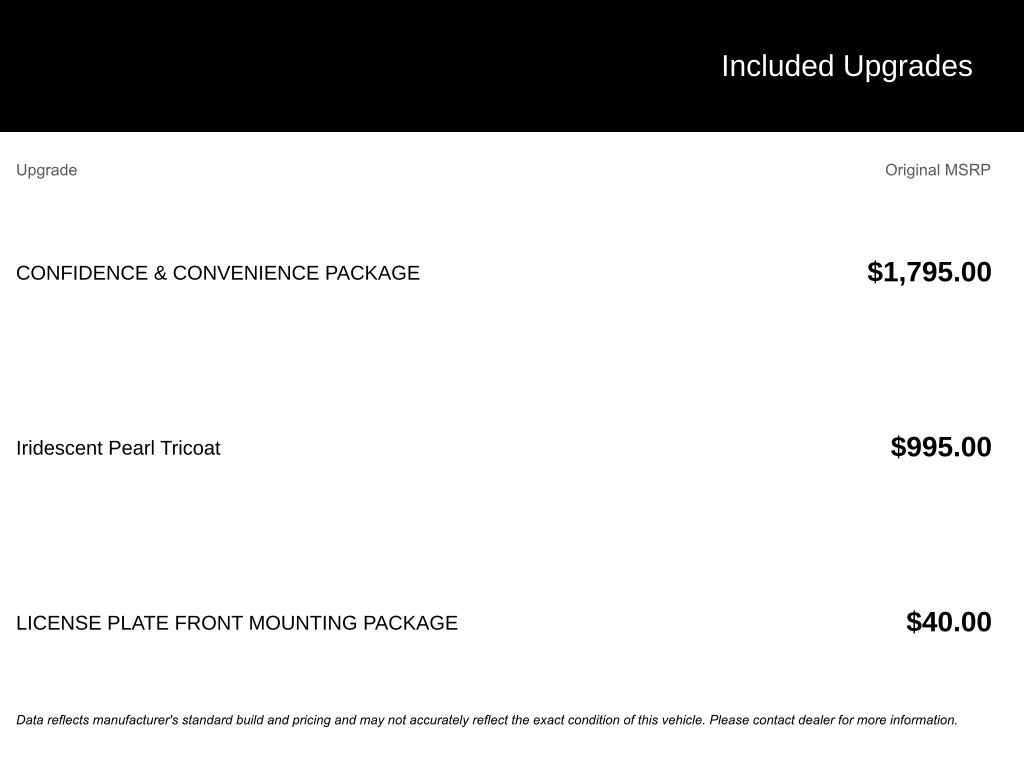Click the word "Included" in the banner
The width and height of the screenshot is (1024, 768).
point(777,66)
